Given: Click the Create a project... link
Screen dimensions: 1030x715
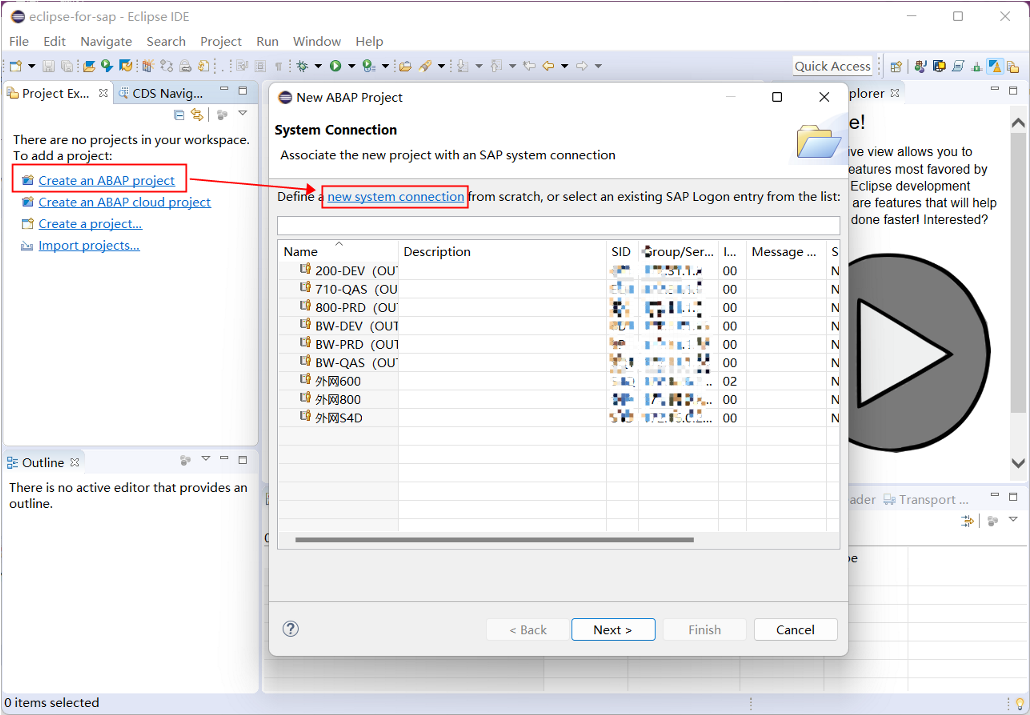Looking at the screenshot, I should (x=90, y=224).
